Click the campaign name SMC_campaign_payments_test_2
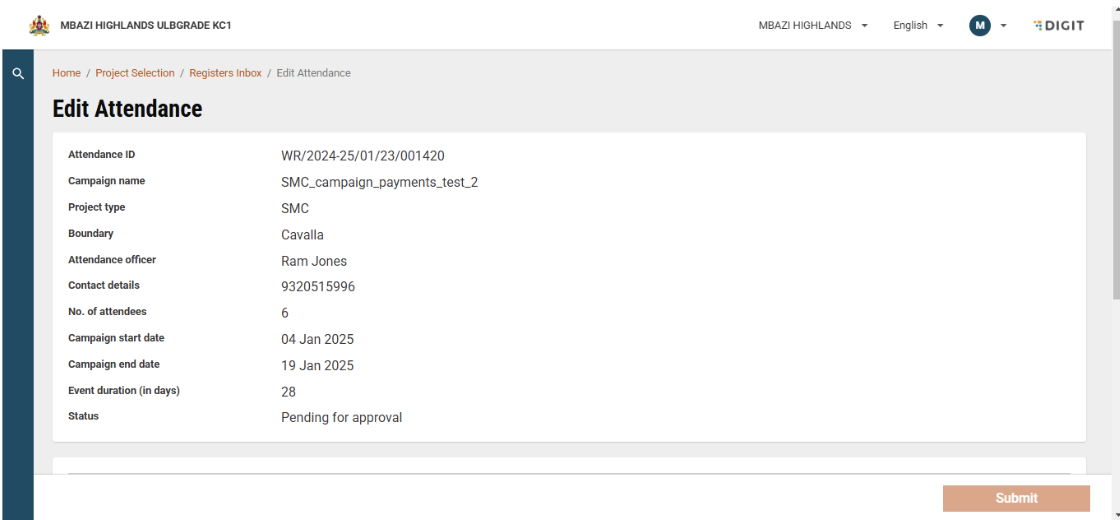Image resolution: width=1120 pixels, height=520 pixels. [x=379, y=182]
